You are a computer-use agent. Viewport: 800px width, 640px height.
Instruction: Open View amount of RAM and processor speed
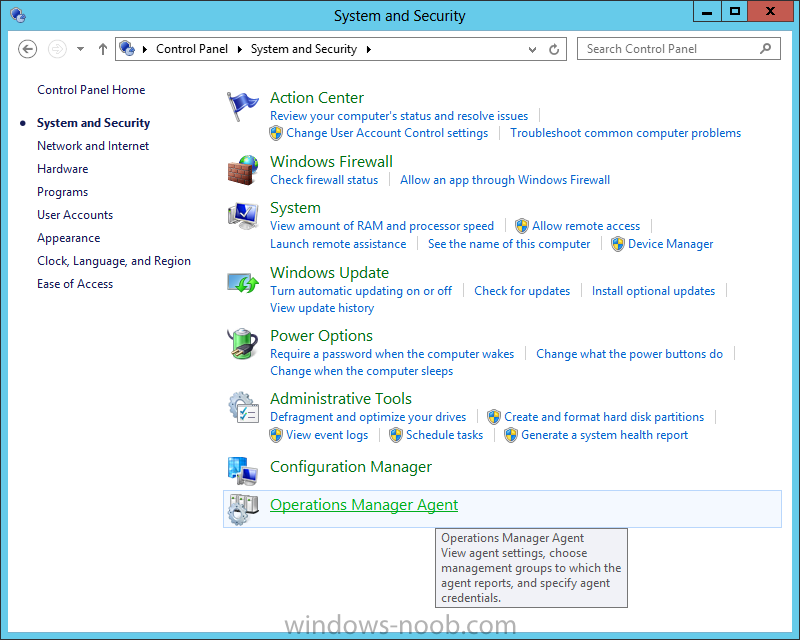(x=382, y=226)
